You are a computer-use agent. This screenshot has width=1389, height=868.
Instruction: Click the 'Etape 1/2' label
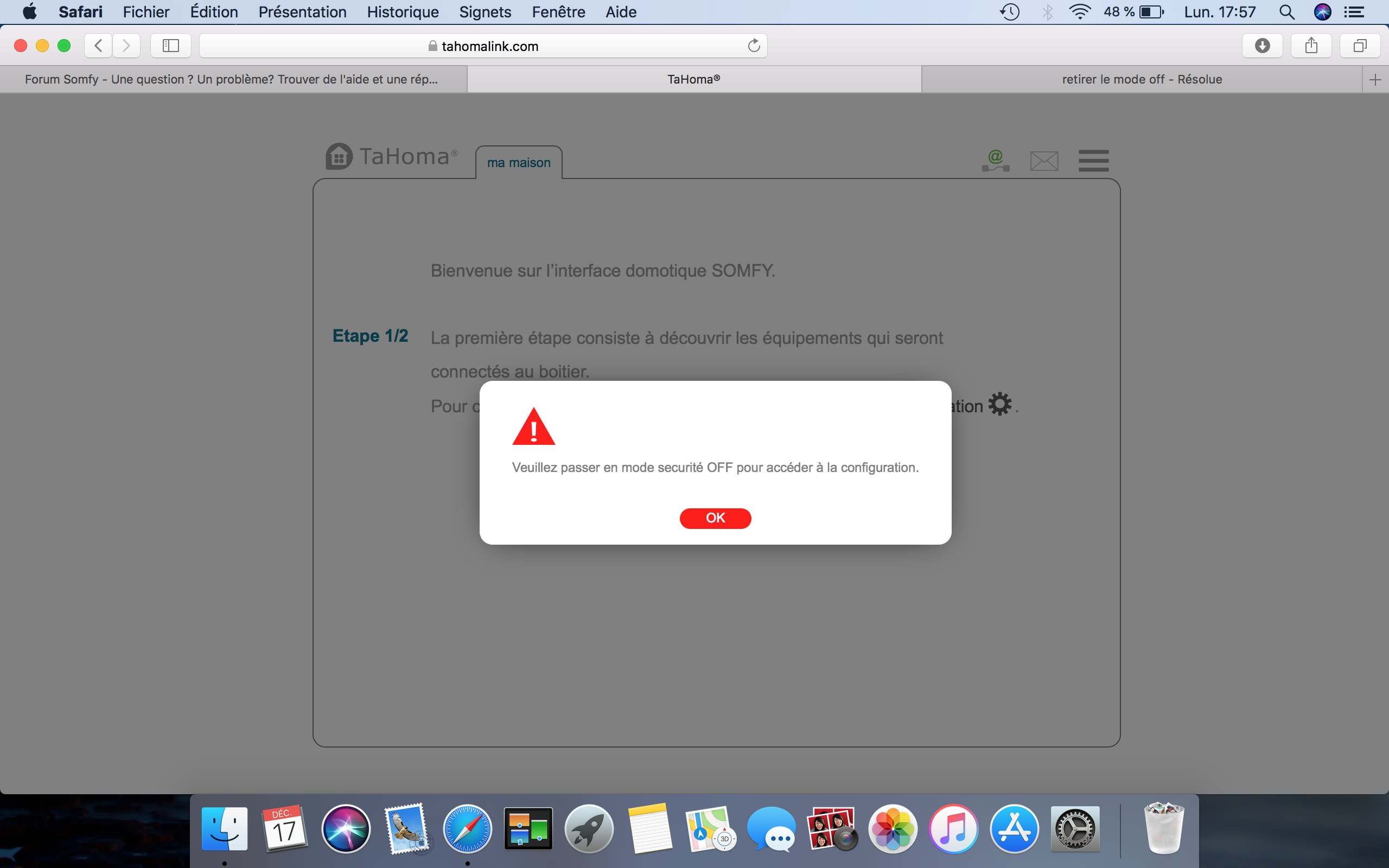[x=370, y=336]
